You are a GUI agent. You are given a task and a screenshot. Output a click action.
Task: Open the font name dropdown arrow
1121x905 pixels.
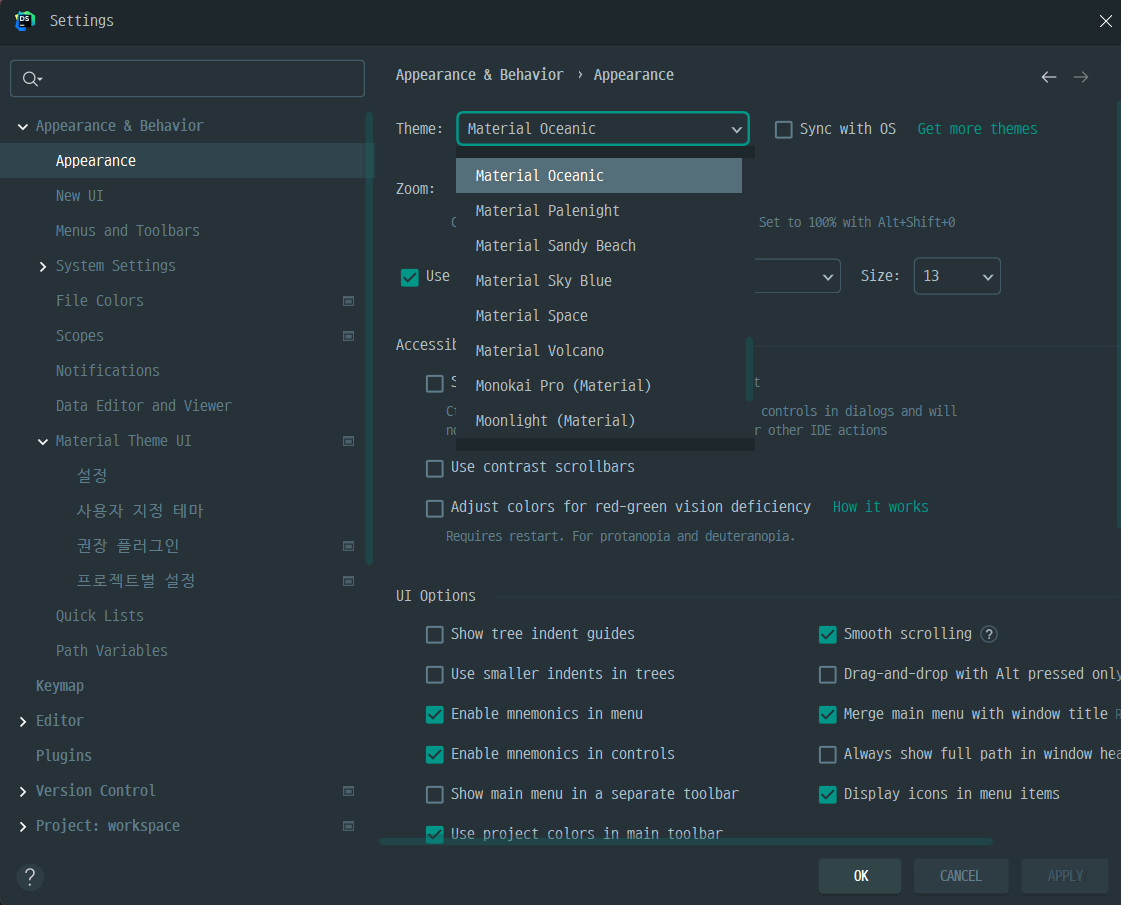click(827, 277)
